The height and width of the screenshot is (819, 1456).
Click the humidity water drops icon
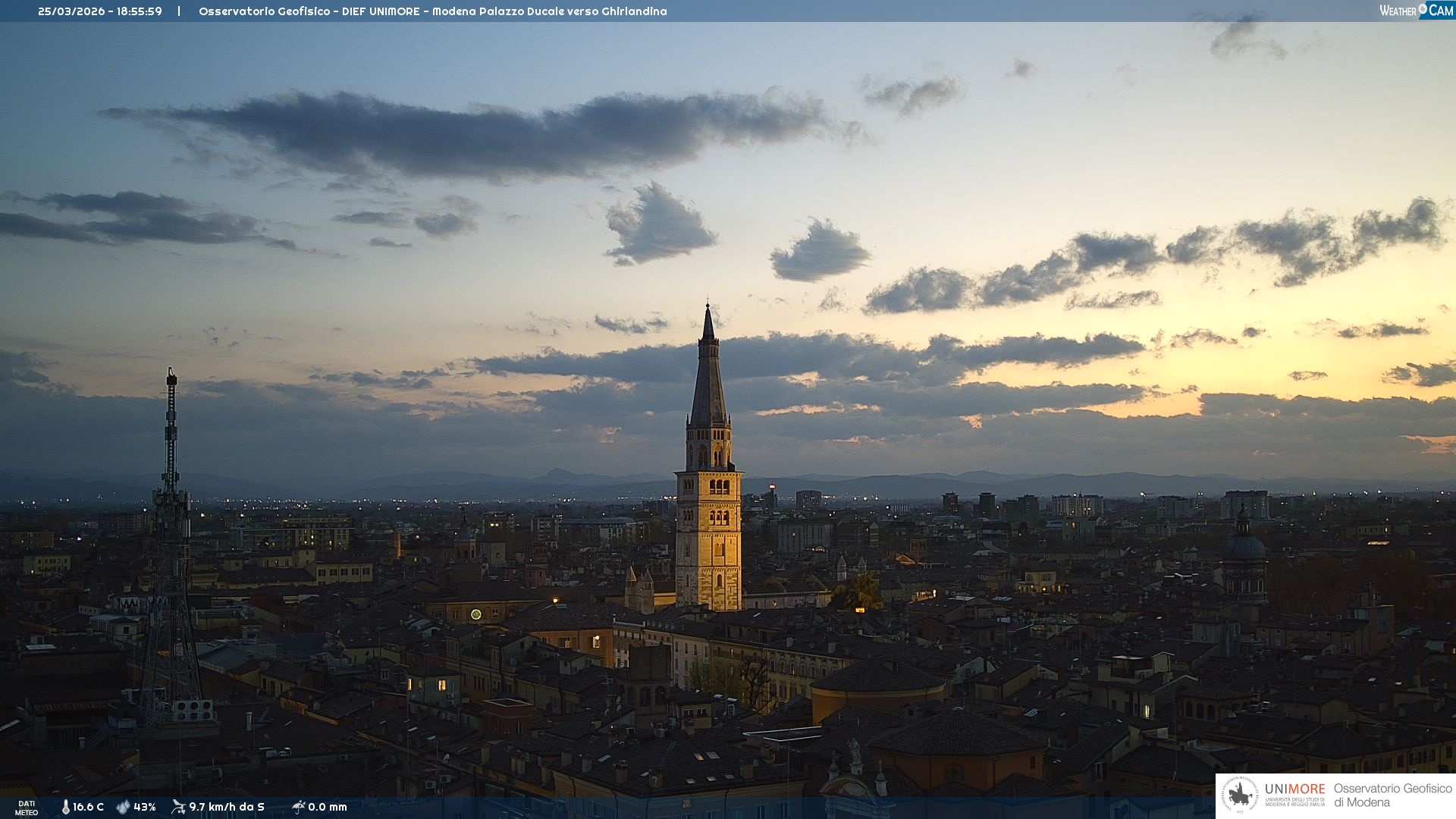coord(123,807)
